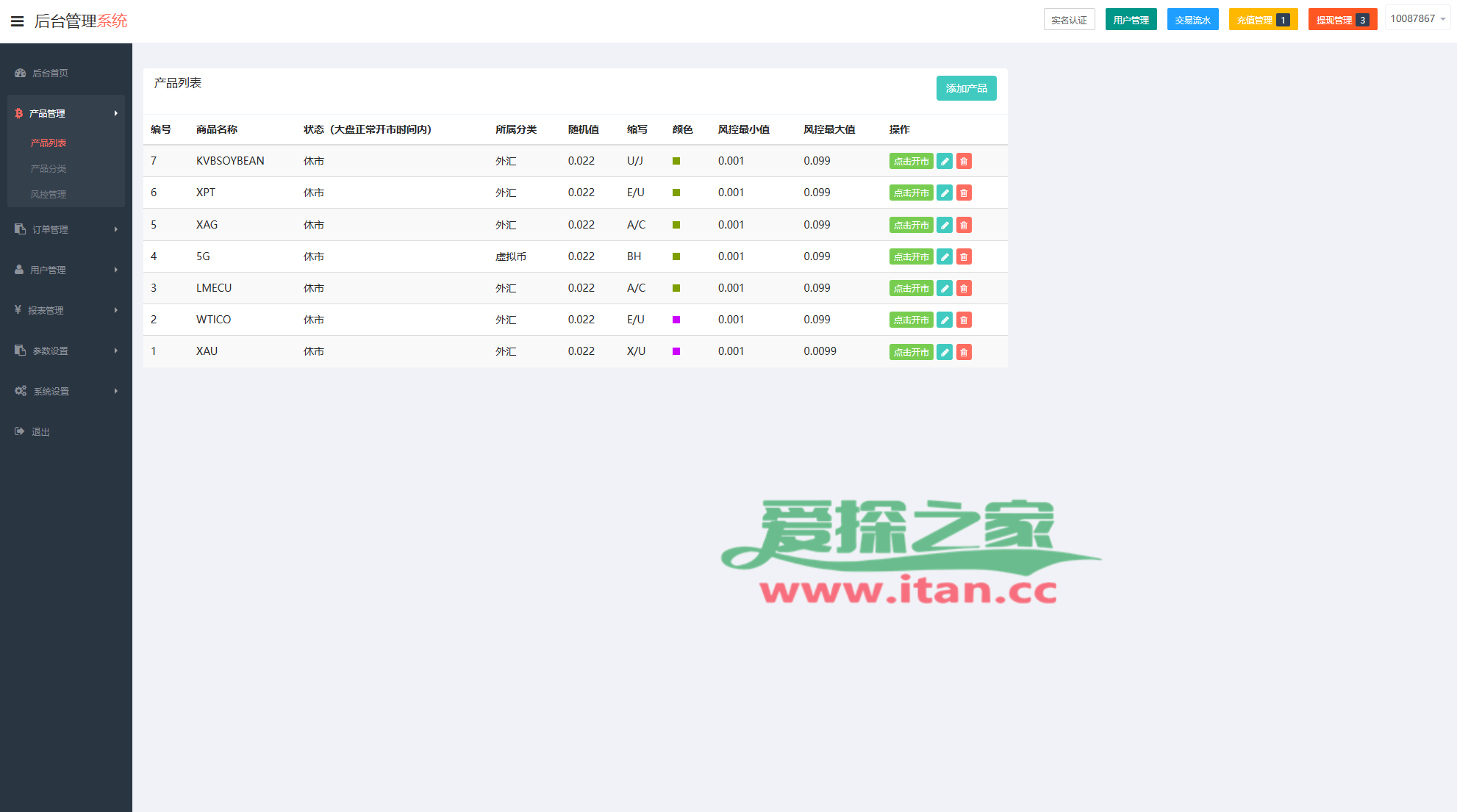Click the hamburger menu icon in header
1457x812 pixels.
(x=17, y=21)
